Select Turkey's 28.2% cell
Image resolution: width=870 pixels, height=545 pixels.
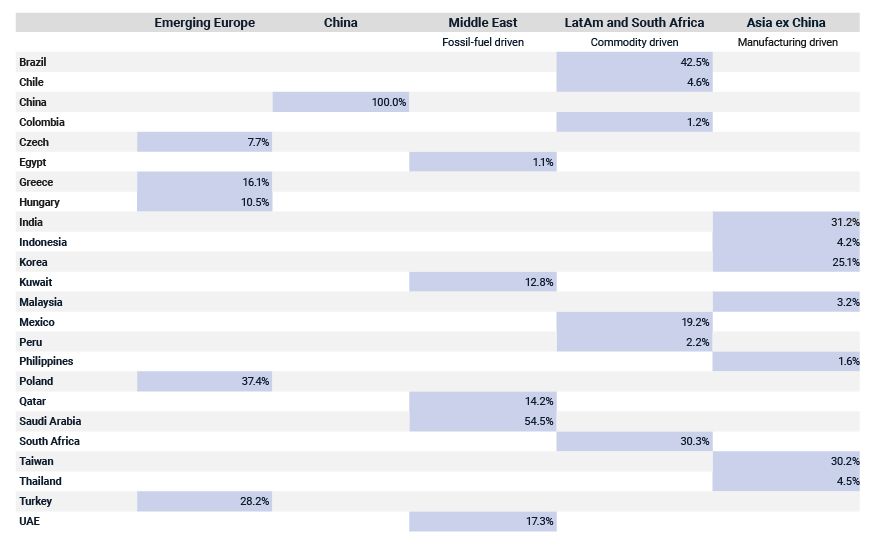(205, 501)
